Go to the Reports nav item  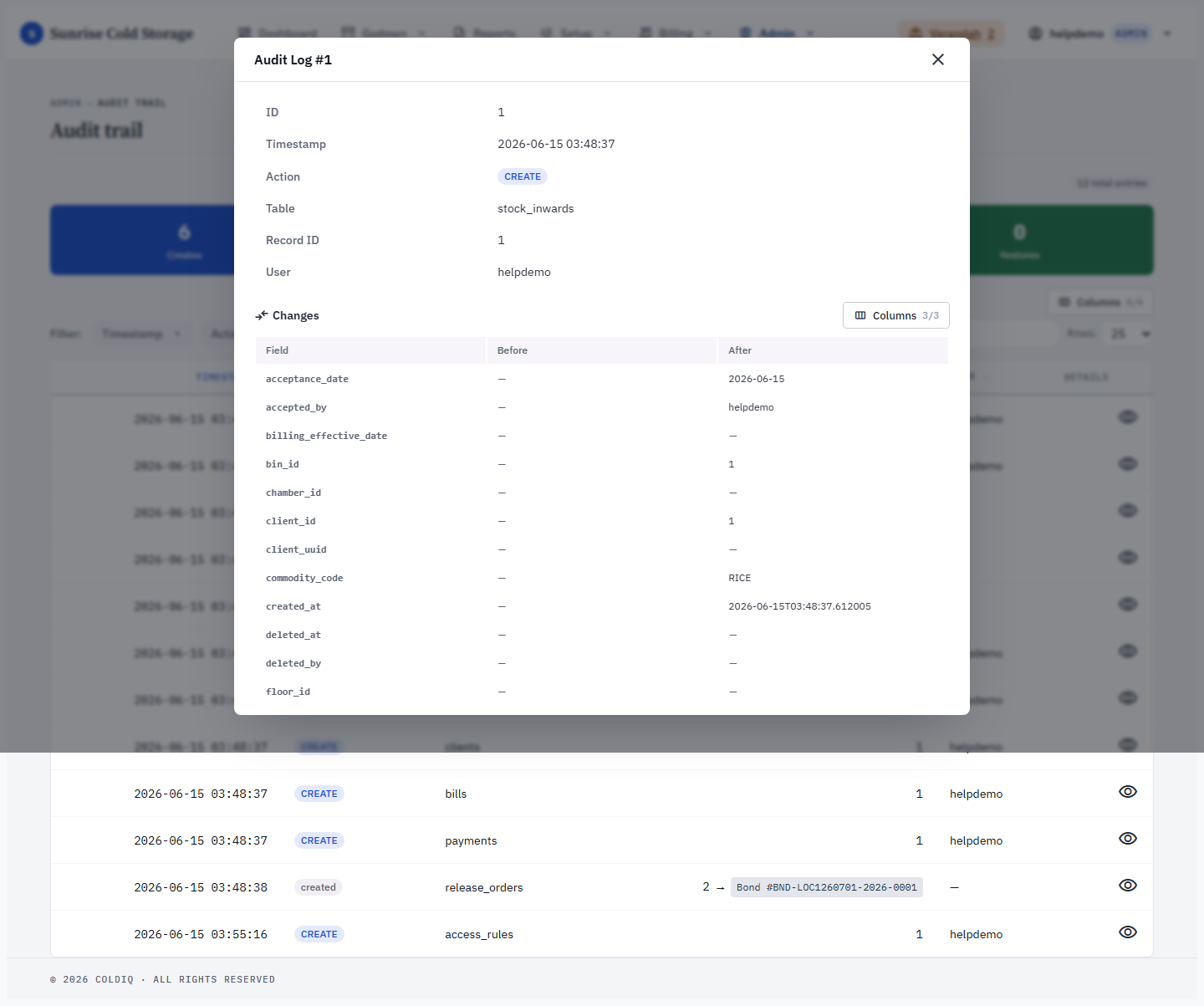(484, 33)
